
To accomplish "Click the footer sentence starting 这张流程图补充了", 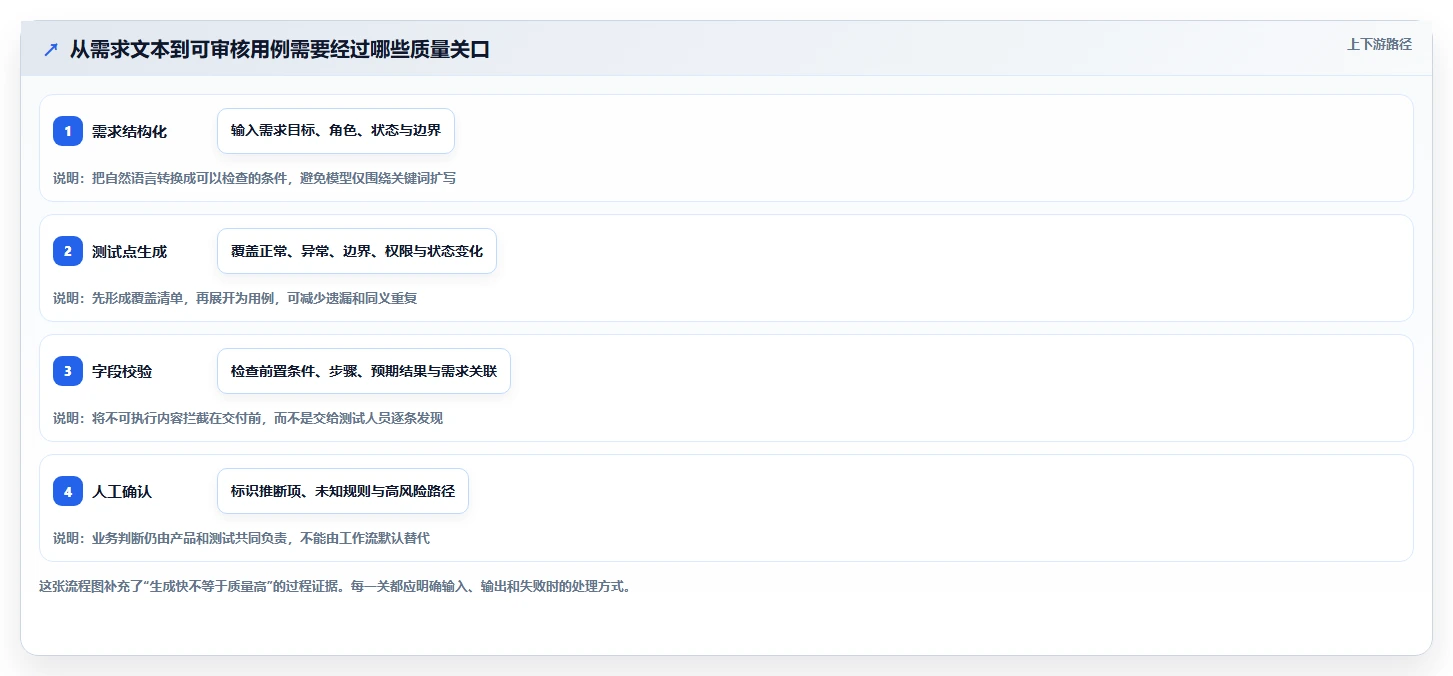I will (x=335, y=586).
